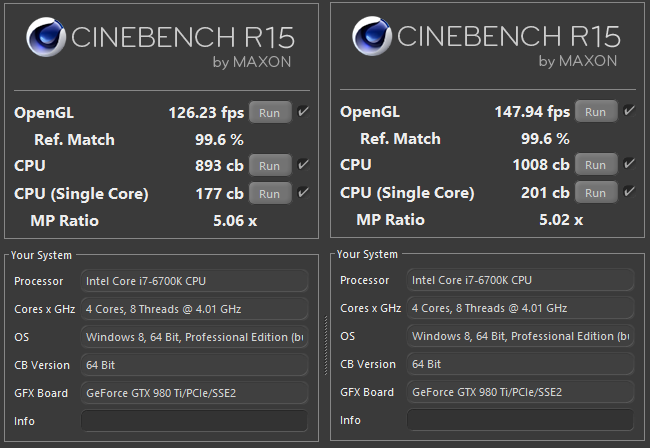The image size is (650, 448).
Task: Click the GFX Board field in right panel
Action: [x=520, y=392]
